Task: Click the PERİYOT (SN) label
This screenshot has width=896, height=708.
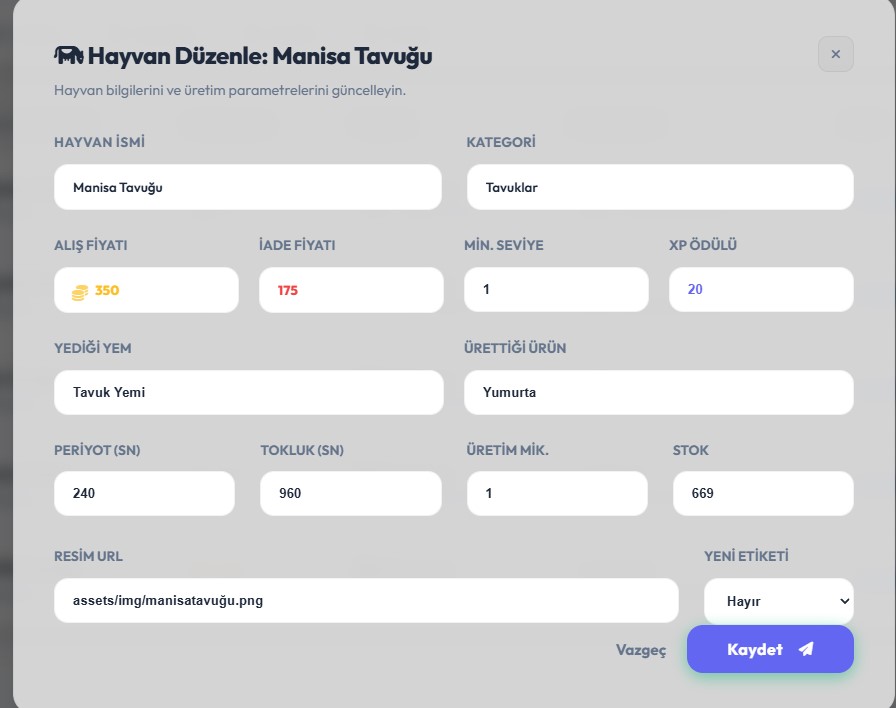Action: pyautogui.click(x=97, y=450)
